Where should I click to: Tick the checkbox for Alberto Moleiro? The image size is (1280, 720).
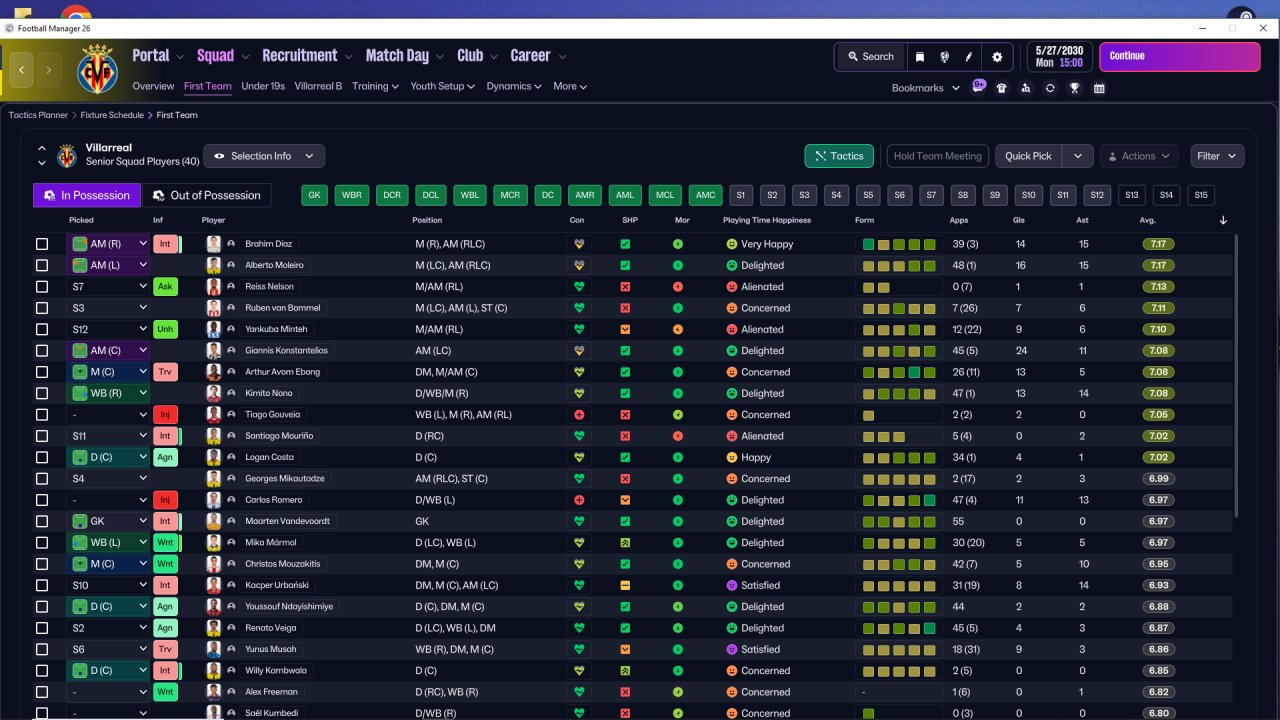[42, 266]
